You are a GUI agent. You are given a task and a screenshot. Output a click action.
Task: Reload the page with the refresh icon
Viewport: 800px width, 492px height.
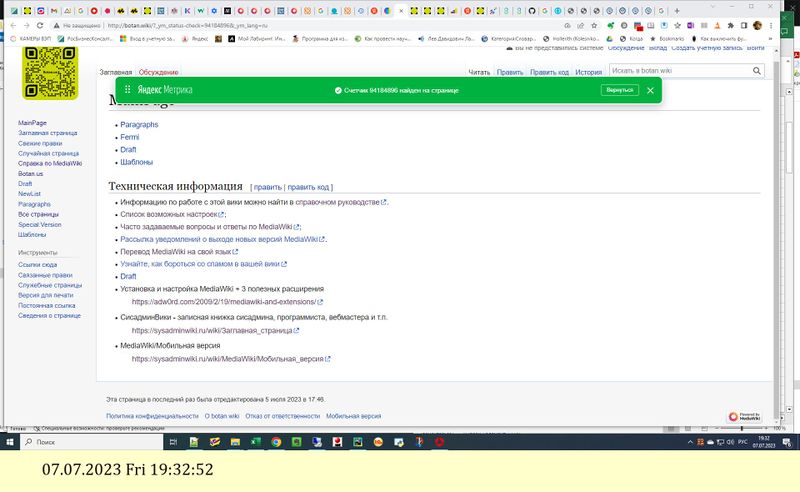[x=40, y=26]
